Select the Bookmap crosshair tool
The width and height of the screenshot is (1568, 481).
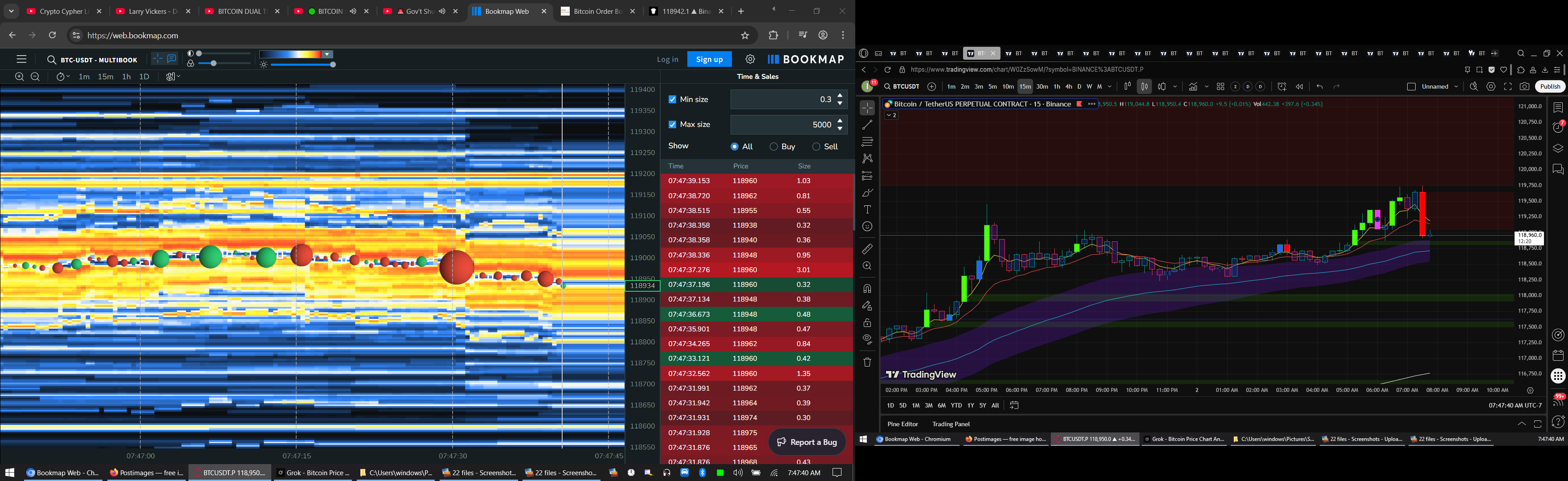point(157,59)
